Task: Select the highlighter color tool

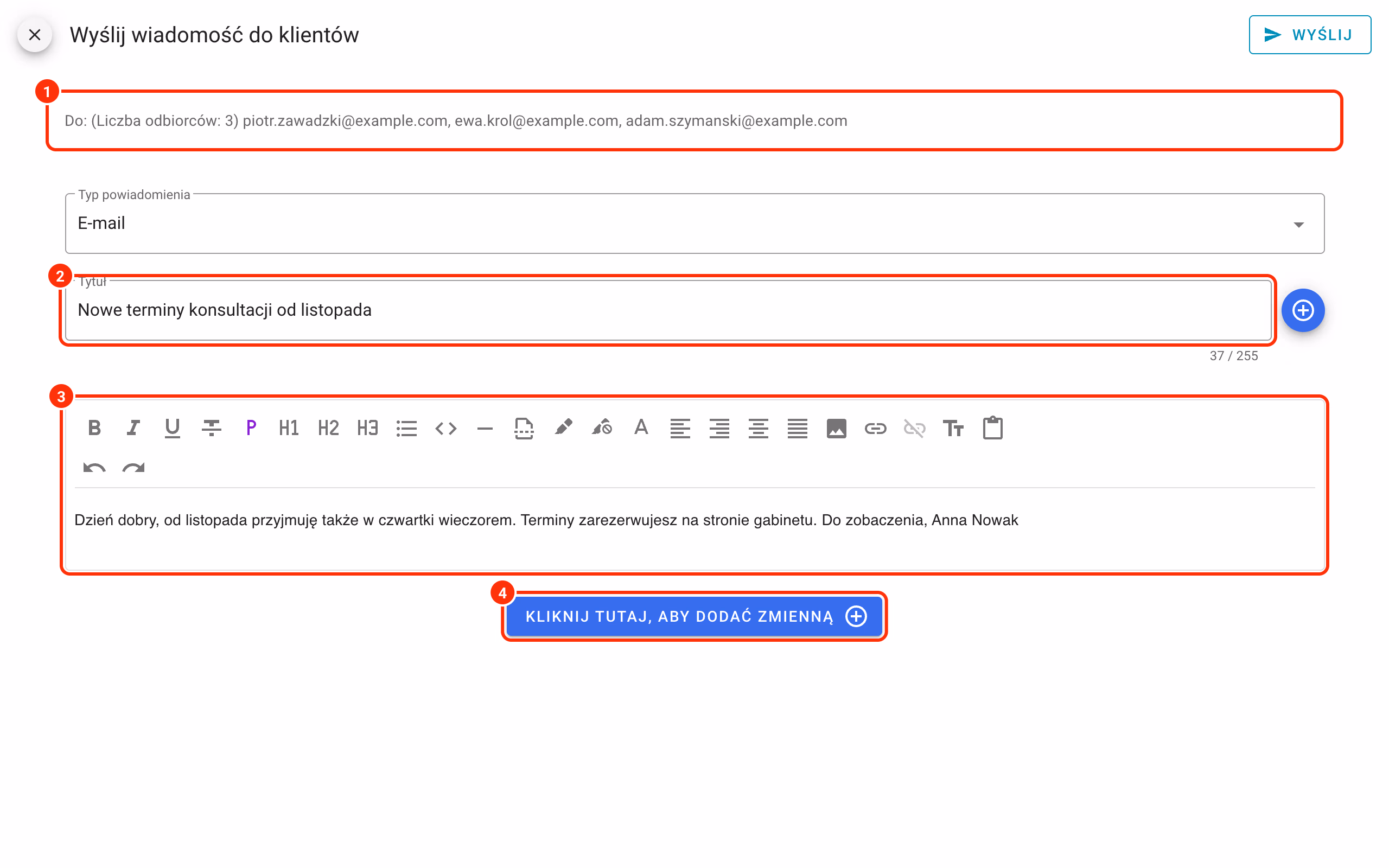Action: tap(563, 428)
